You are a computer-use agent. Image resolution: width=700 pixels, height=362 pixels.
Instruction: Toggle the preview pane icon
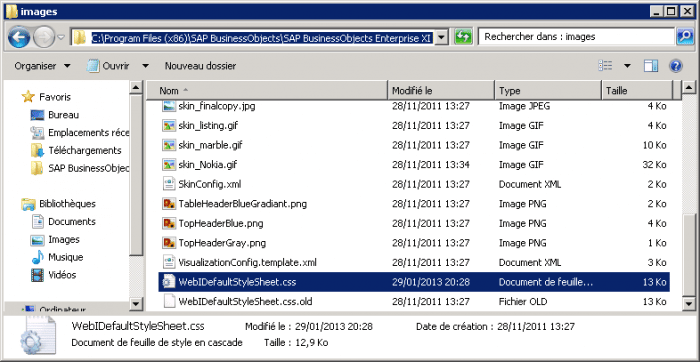[x=651, y=66]
